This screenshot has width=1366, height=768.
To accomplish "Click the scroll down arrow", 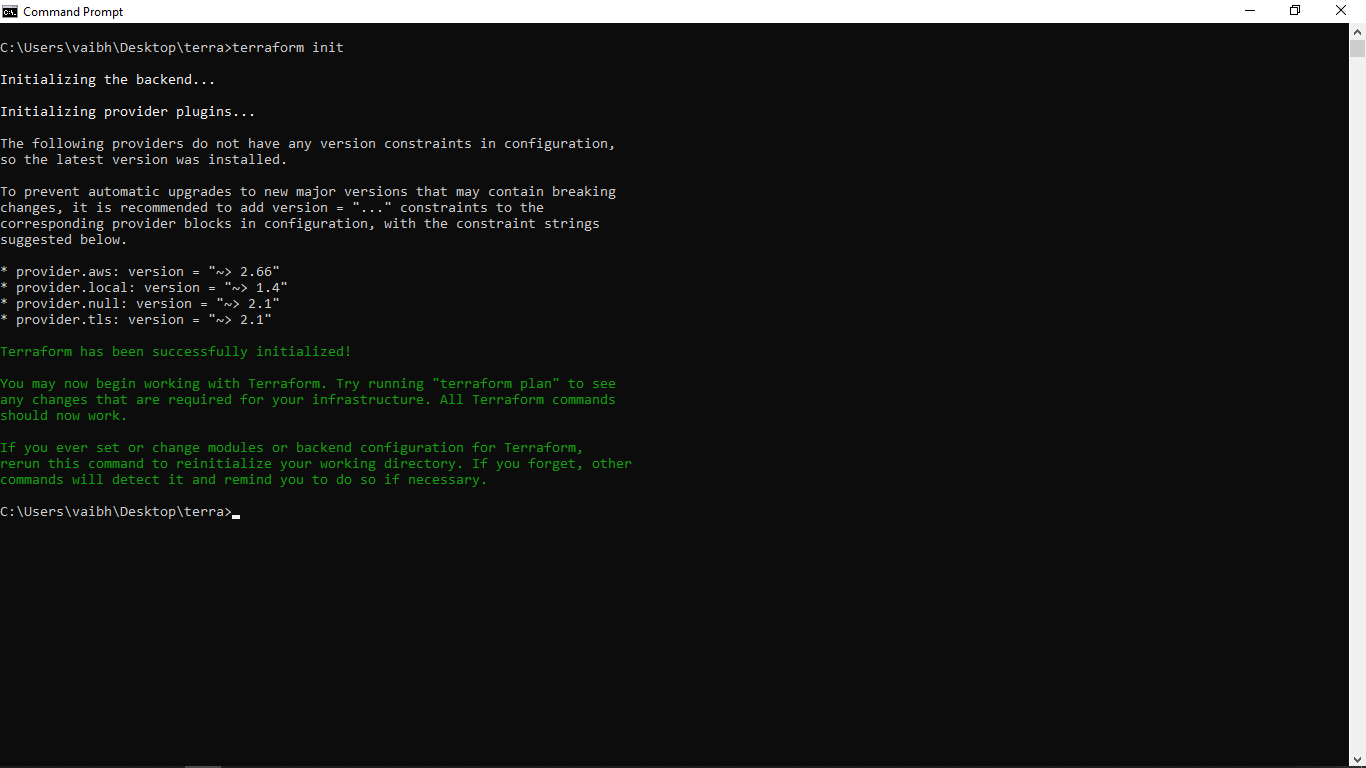I will tap(1358, 759).
